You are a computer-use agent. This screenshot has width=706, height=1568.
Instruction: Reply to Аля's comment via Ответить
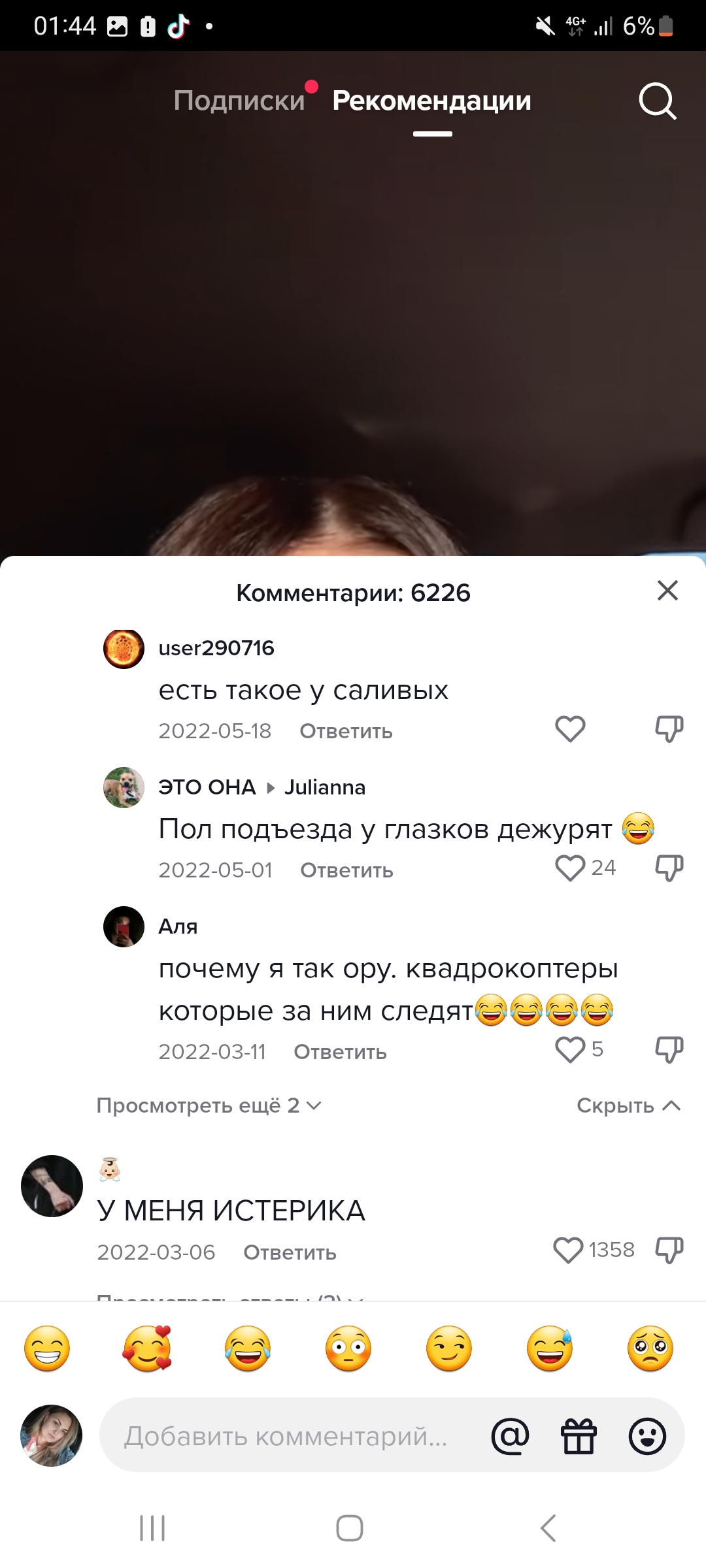click(x=340, y=1052)
